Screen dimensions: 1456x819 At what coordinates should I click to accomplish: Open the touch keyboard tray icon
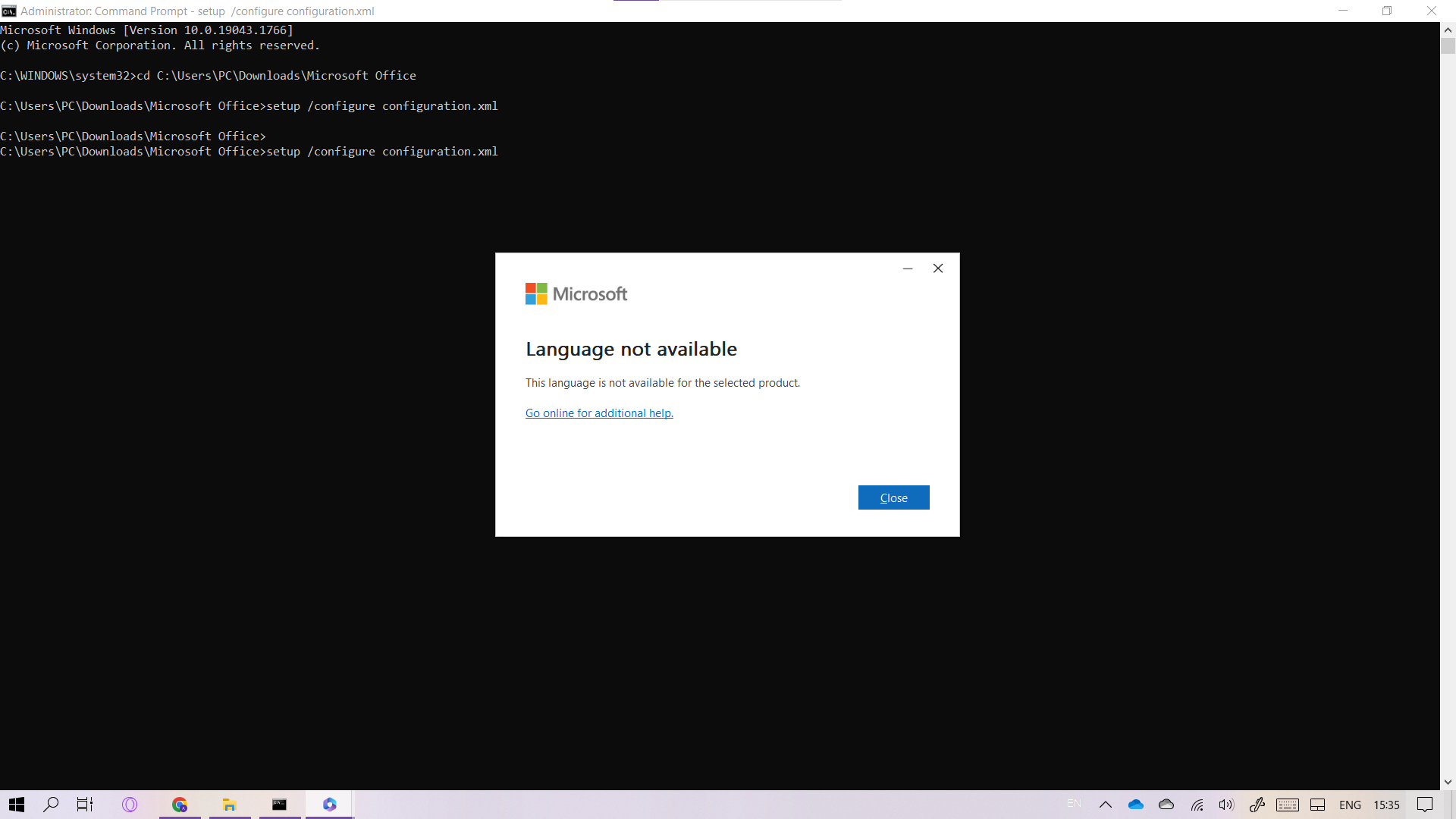click(x=1288, y=805)
